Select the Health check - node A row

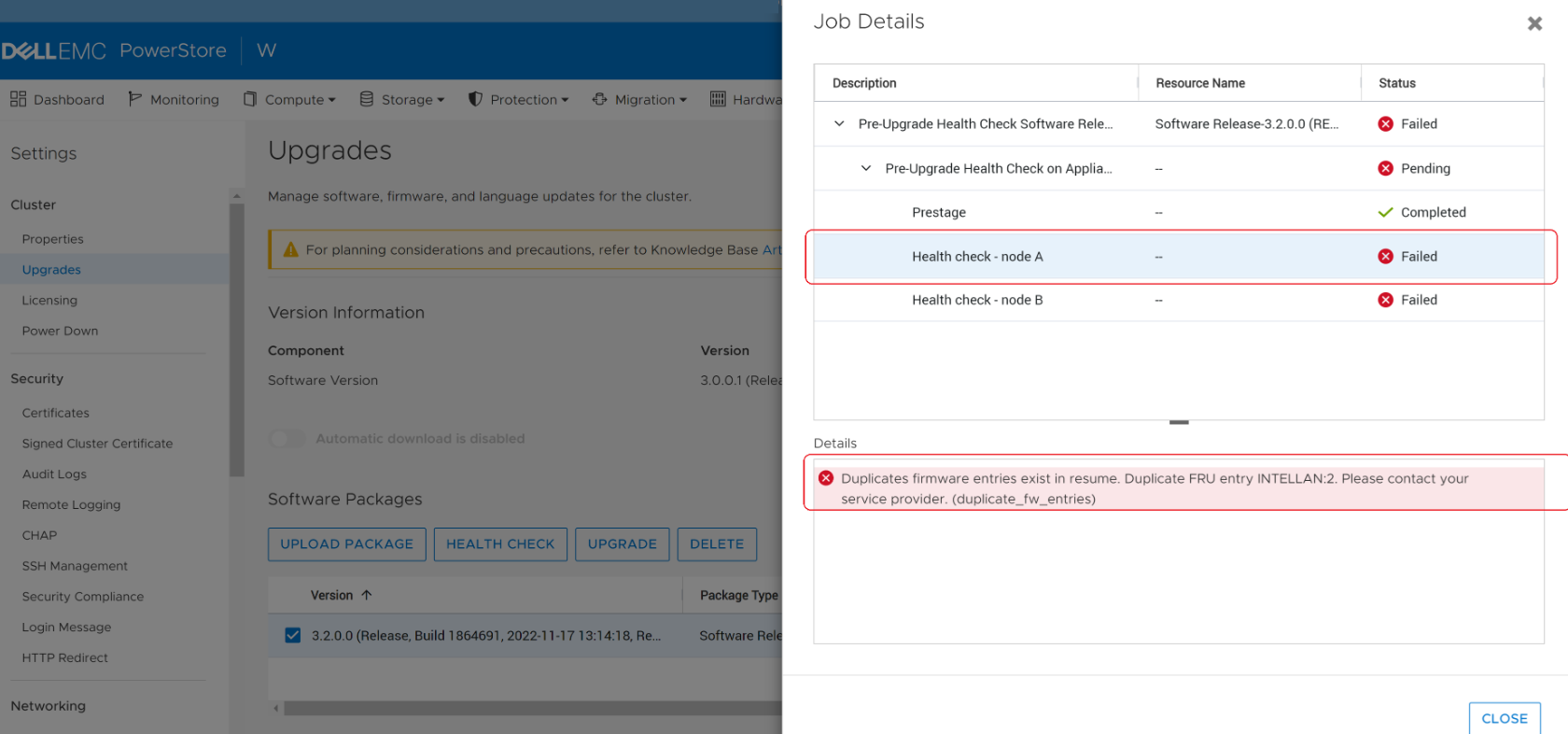point(1179,256)
